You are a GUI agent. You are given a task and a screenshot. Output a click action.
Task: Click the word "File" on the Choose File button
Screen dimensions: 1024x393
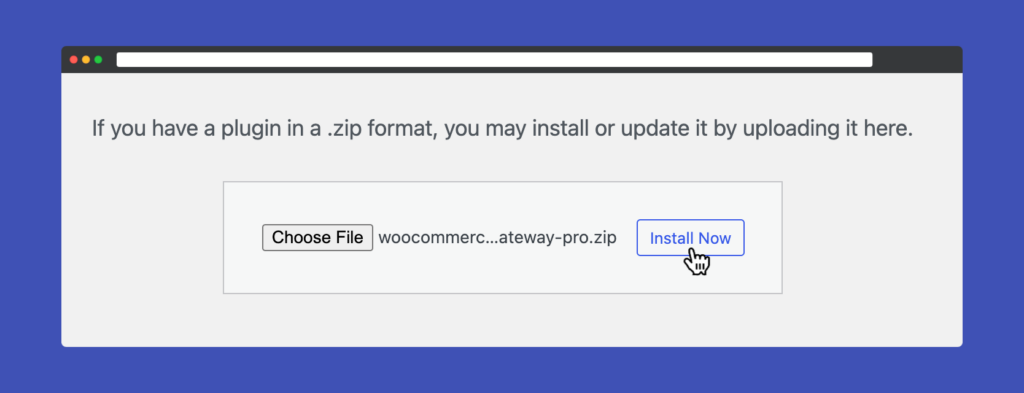[x=350, y=238]
